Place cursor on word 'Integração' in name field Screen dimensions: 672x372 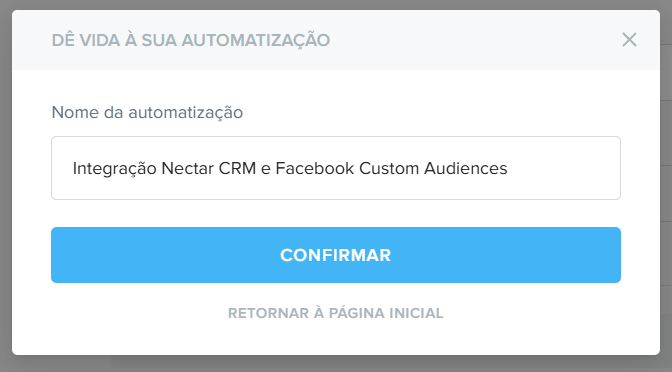click(114, 169)
